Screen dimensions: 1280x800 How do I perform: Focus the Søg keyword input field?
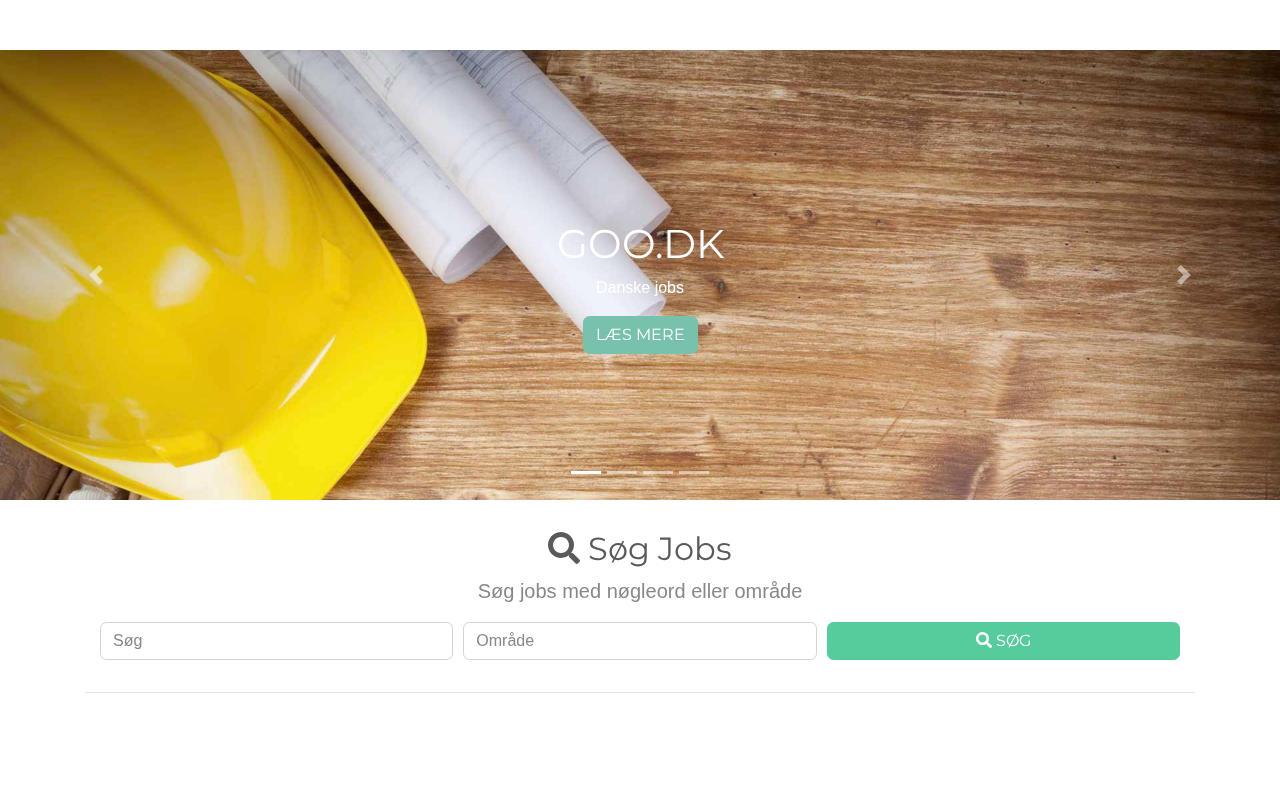(276, 641)
